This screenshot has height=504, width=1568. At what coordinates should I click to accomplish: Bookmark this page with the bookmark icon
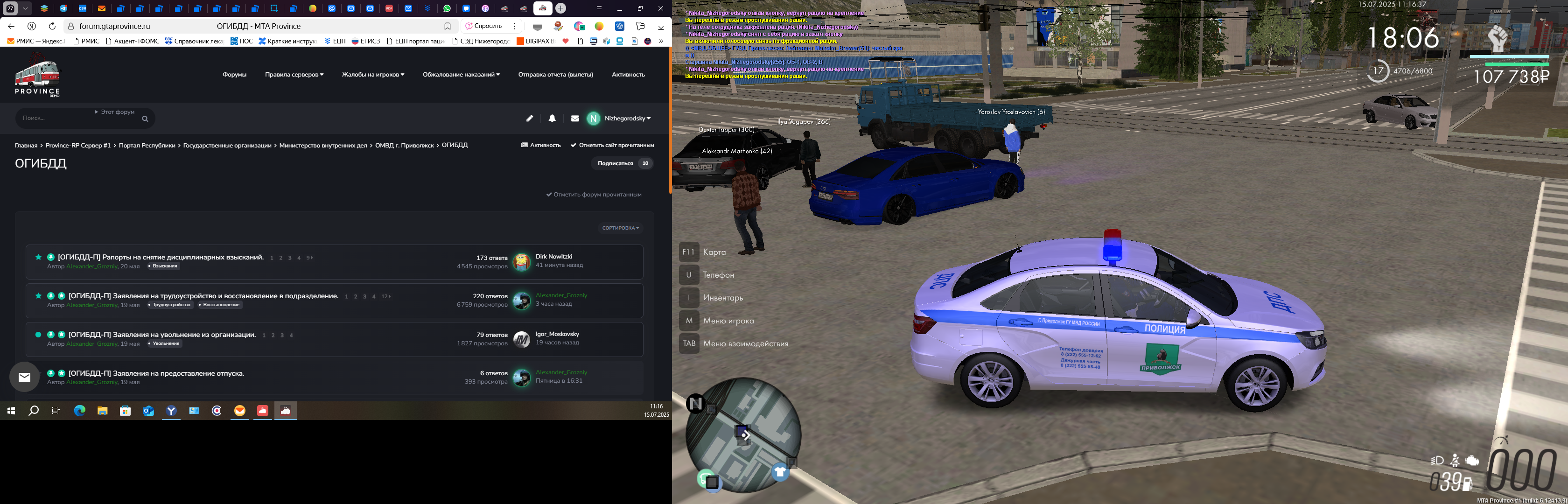coord(448,26)
